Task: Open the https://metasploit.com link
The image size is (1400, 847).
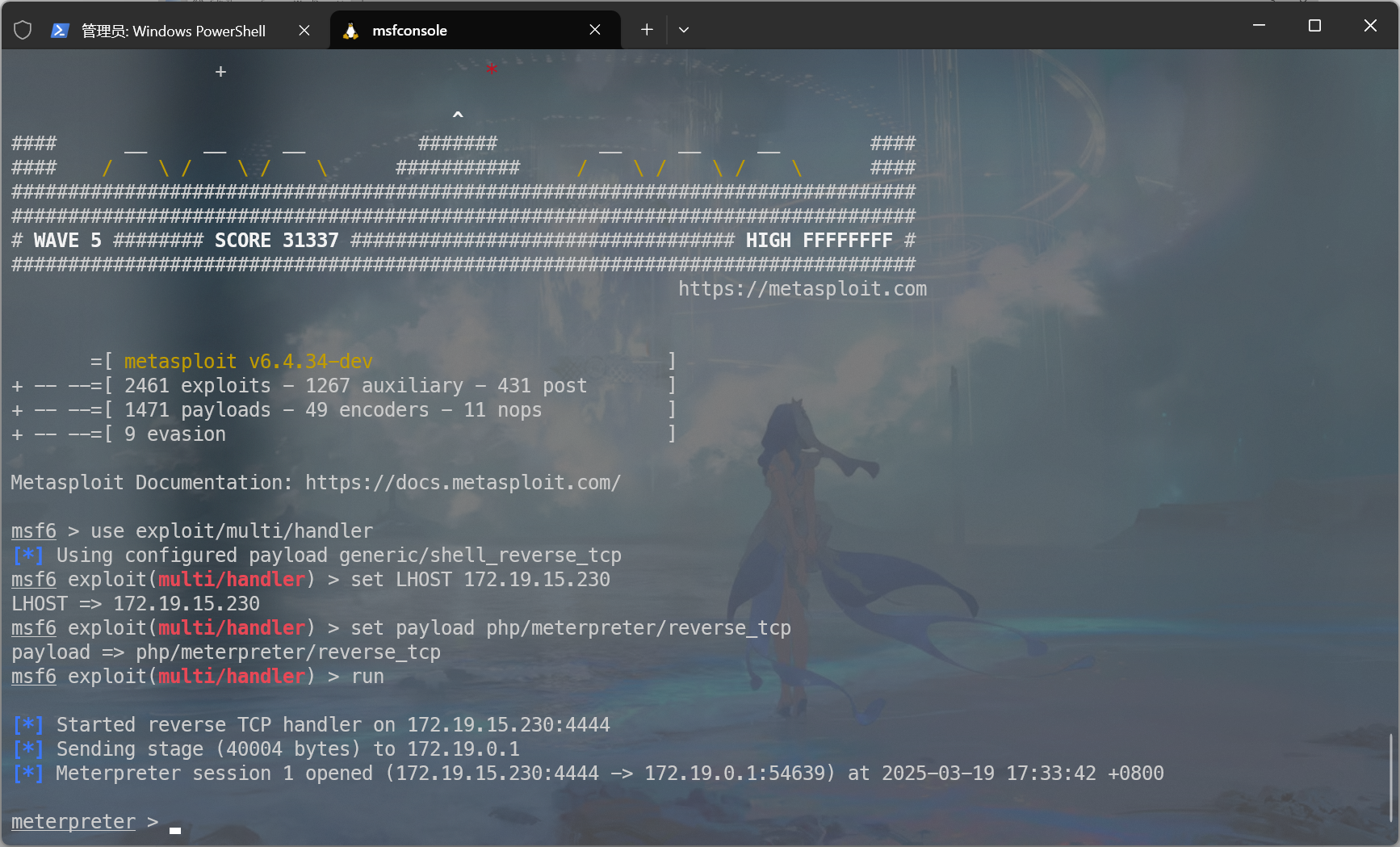Action: (x=803, y=289)
